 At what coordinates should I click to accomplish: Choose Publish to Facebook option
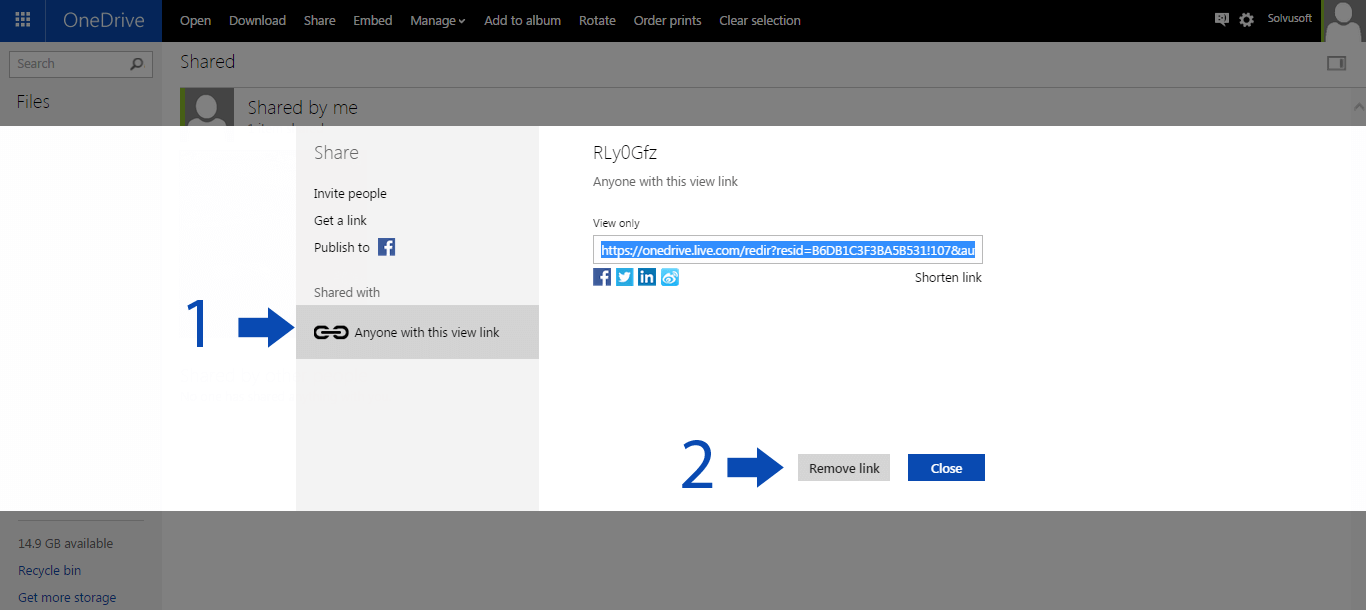coord(355,247)
